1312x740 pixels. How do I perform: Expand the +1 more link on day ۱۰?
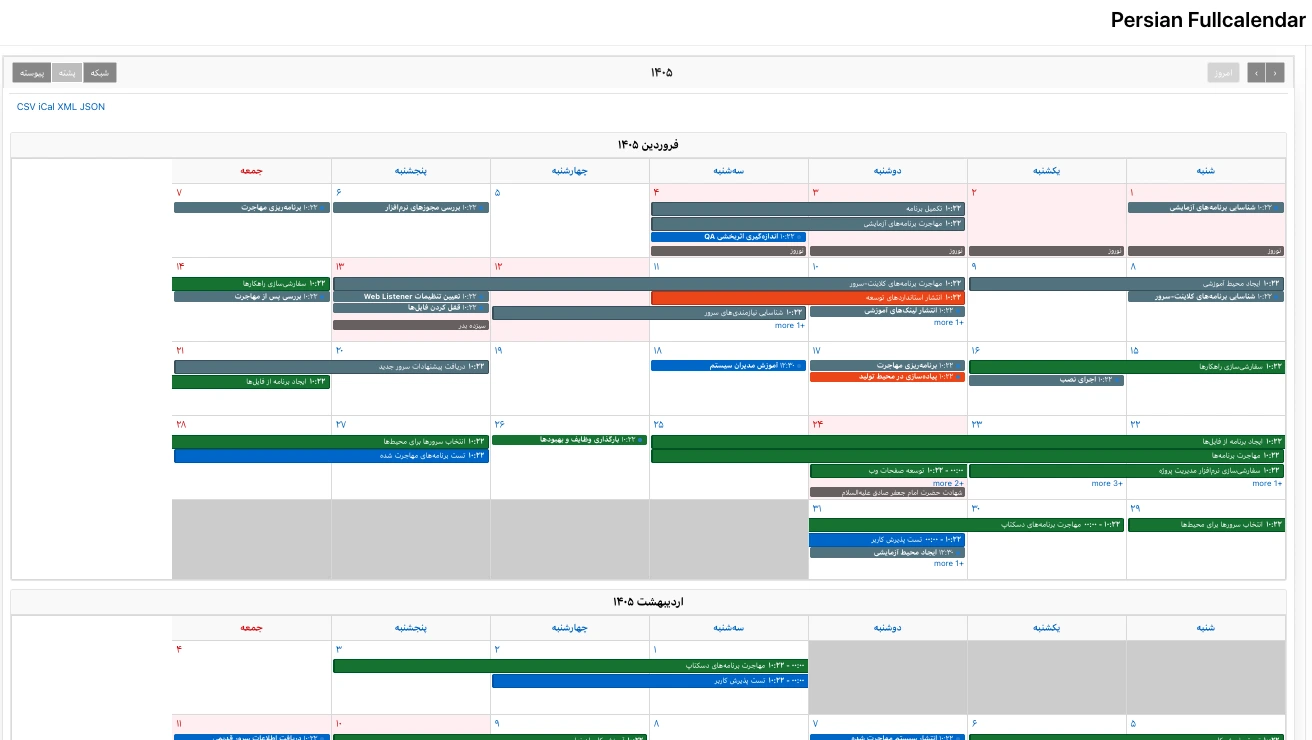point(949,322)
